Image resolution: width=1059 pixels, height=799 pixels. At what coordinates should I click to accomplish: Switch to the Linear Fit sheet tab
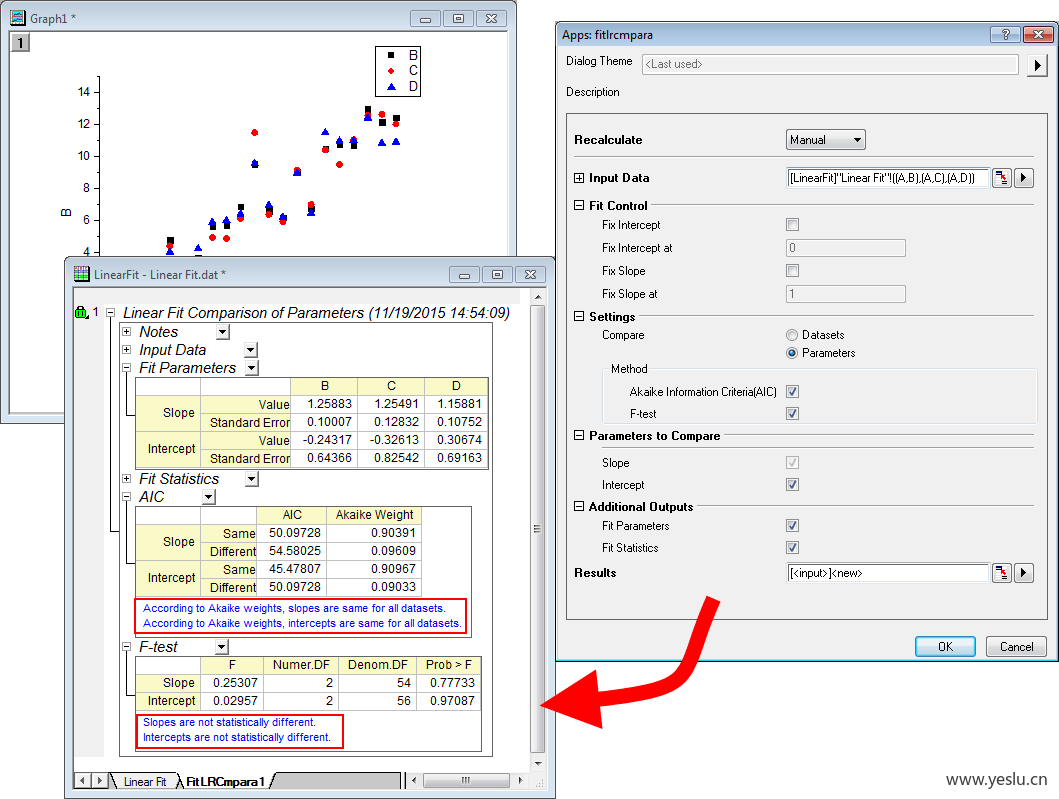[x=145, y=781]
